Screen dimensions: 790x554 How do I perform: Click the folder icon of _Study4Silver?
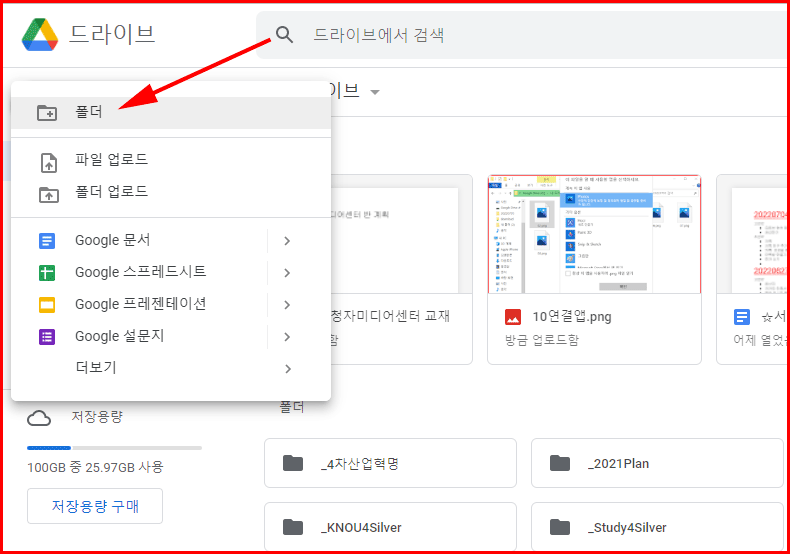[560, 527]
